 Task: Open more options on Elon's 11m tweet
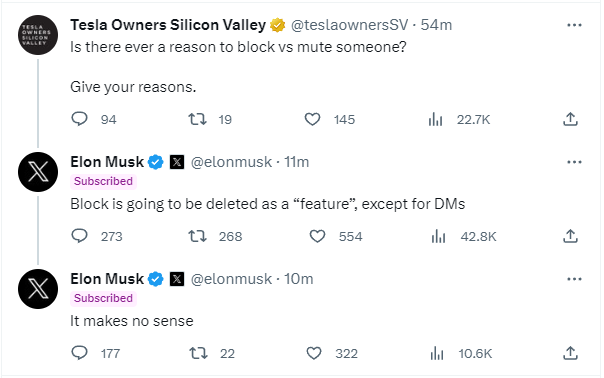[574, 162]
